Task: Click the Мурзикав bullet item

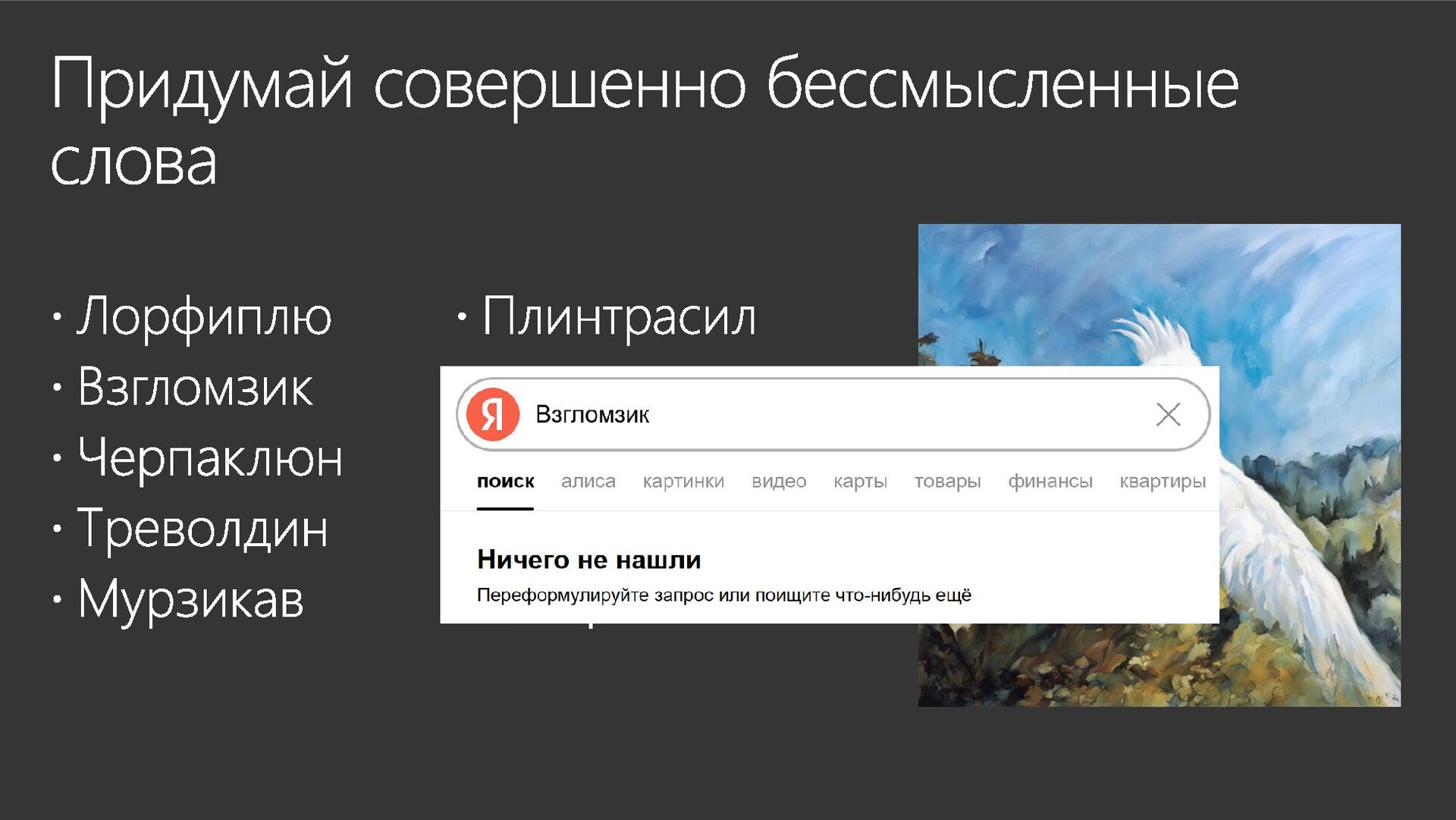Action: (190, 599)
